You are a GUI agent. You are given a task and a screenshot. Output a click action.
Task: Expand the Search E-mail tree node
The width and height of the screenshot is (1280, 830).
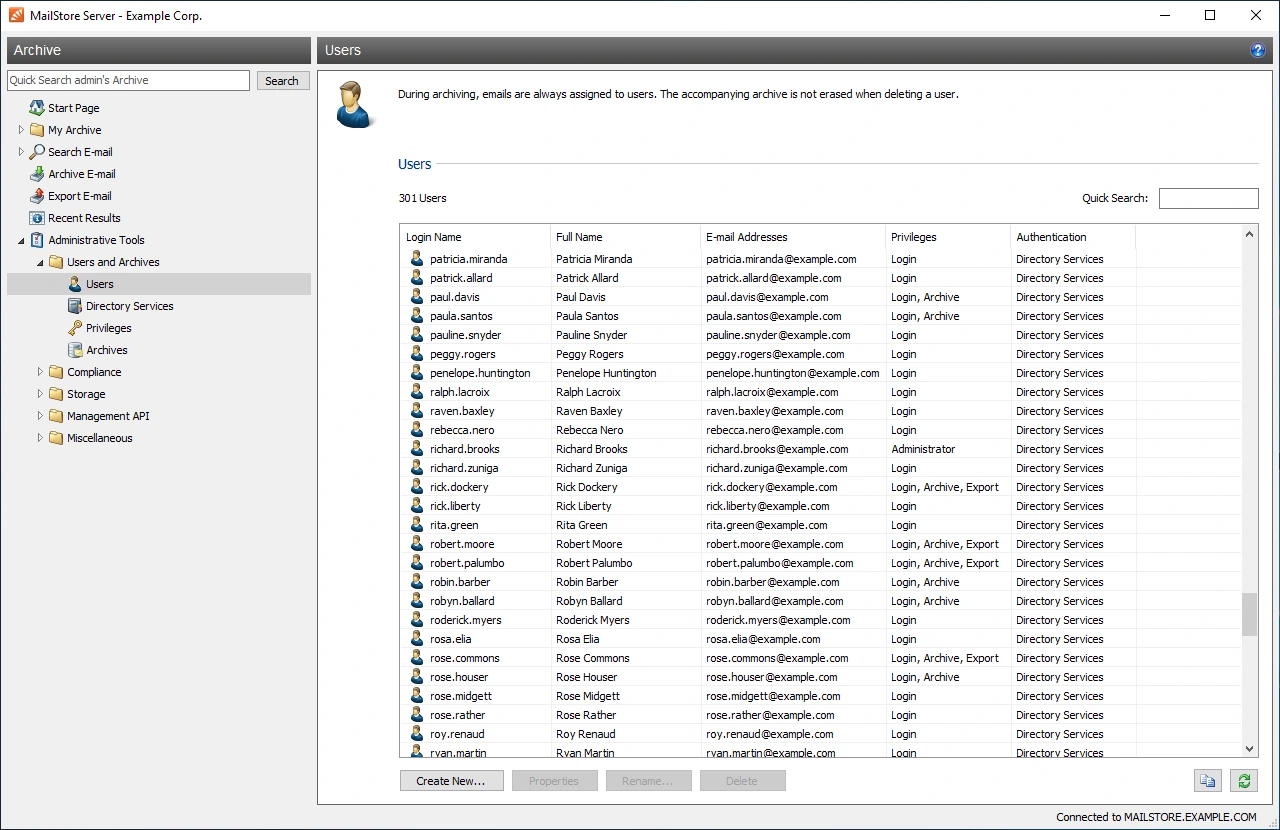(x=21, y=152)
